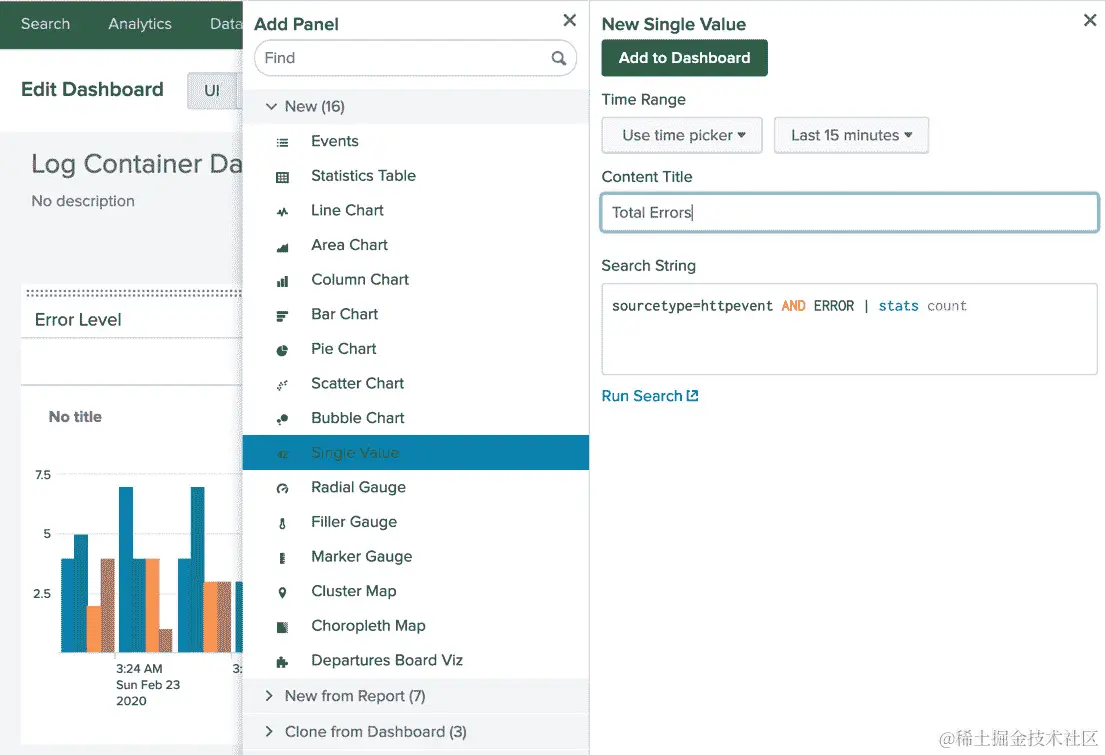Click the Line Chart icon

coord(283,211)
